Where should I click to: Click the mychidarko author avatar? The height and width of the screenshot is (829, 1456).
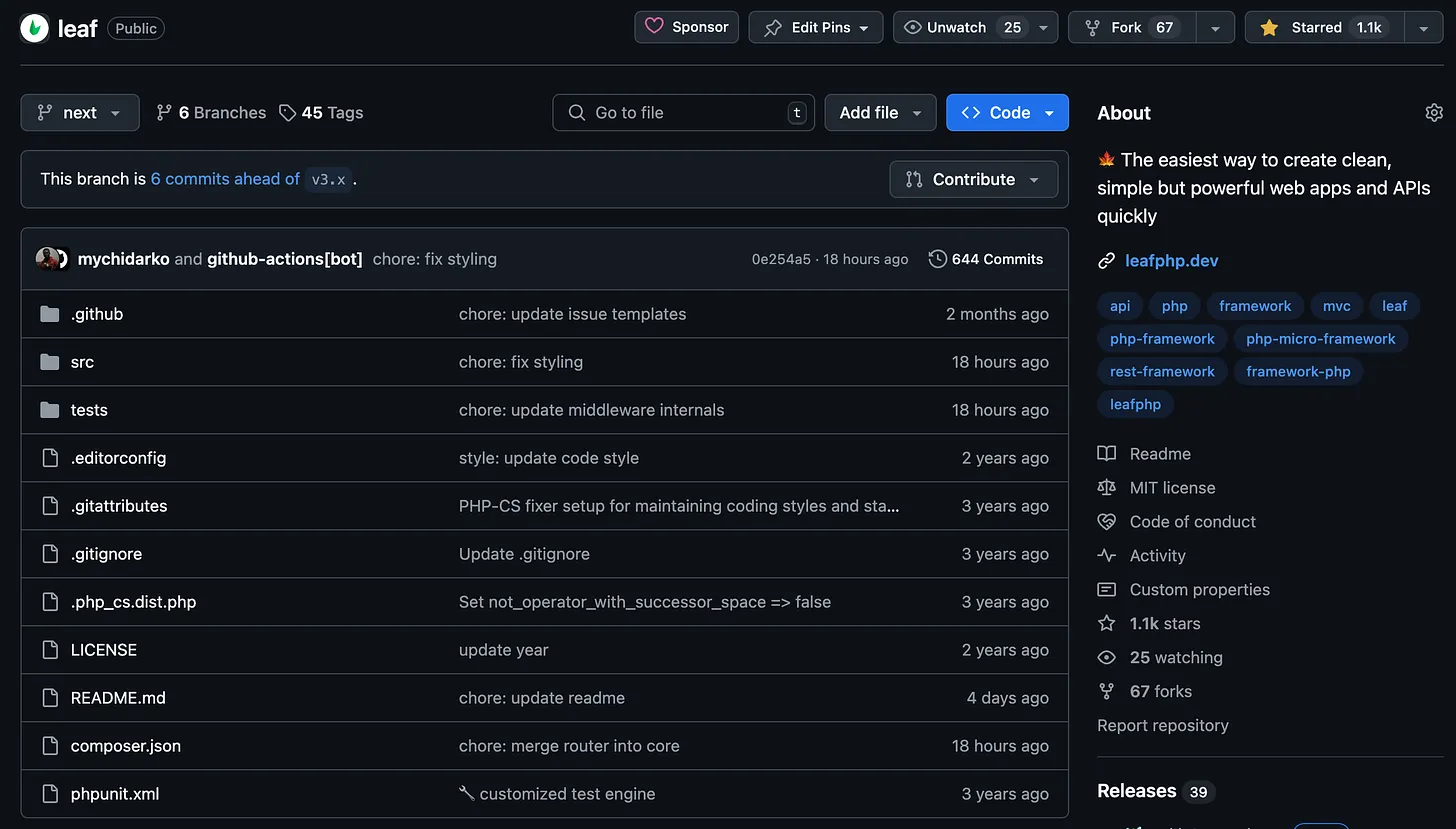coord(47,259)
